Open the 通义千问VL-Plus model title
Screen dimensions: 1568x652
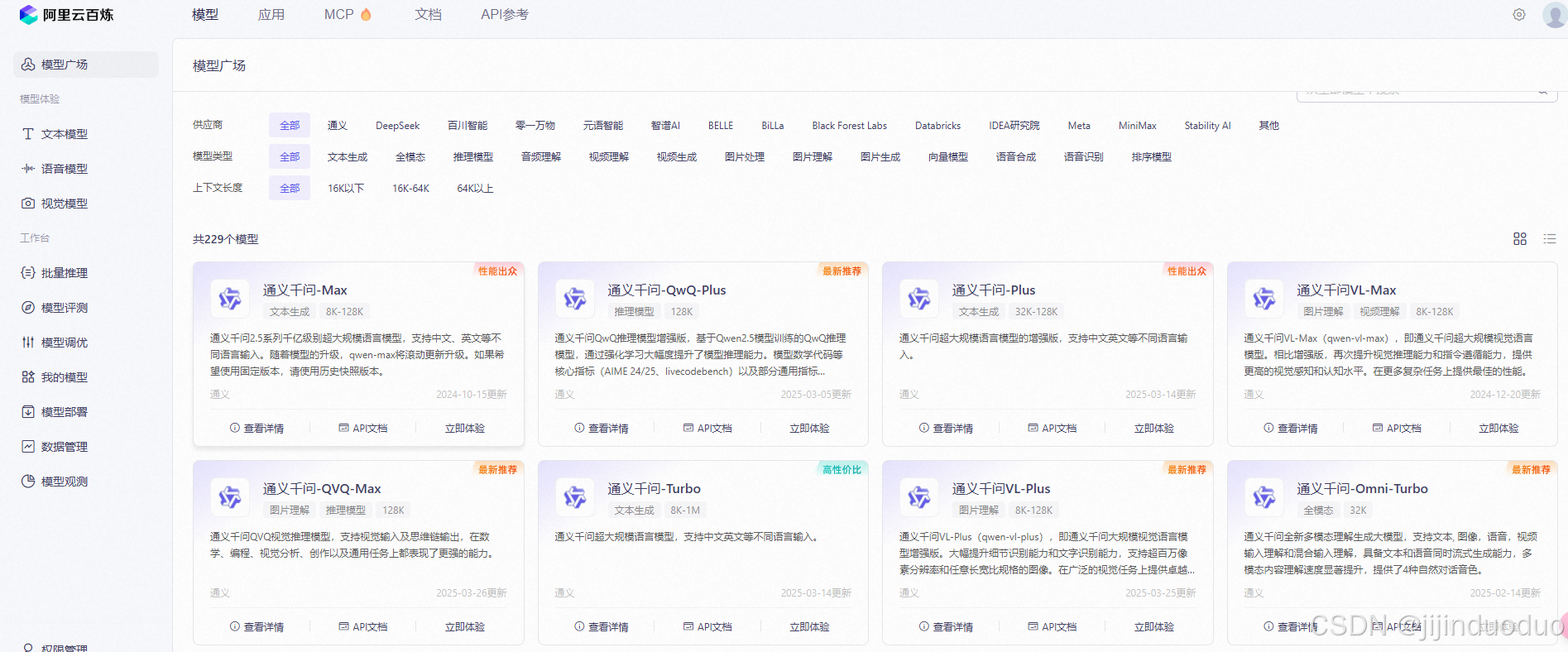(x=1001, y=489)
